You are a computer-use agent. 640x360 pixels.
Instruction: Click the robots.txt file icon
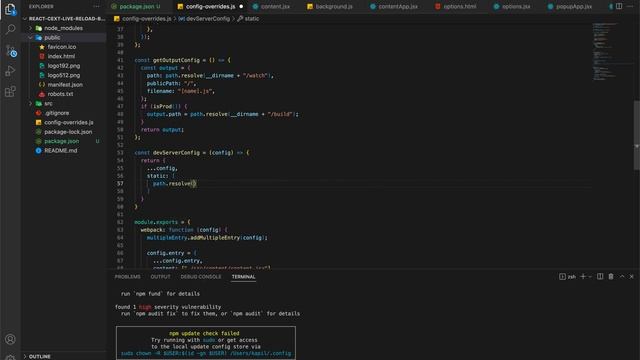click(x=42, y=94)
